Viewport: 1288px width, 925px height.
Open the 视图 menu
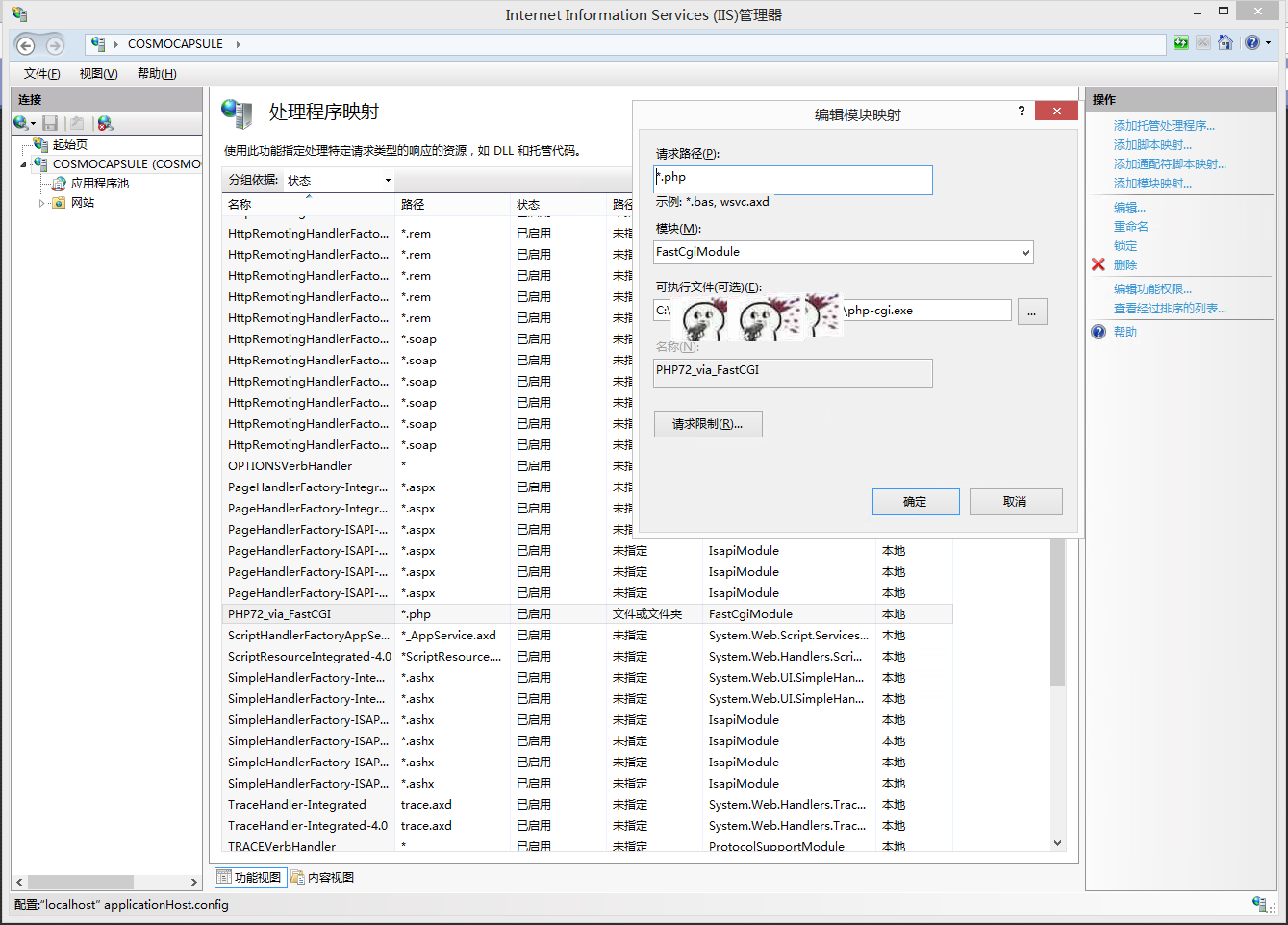click(x=98, y=74)
